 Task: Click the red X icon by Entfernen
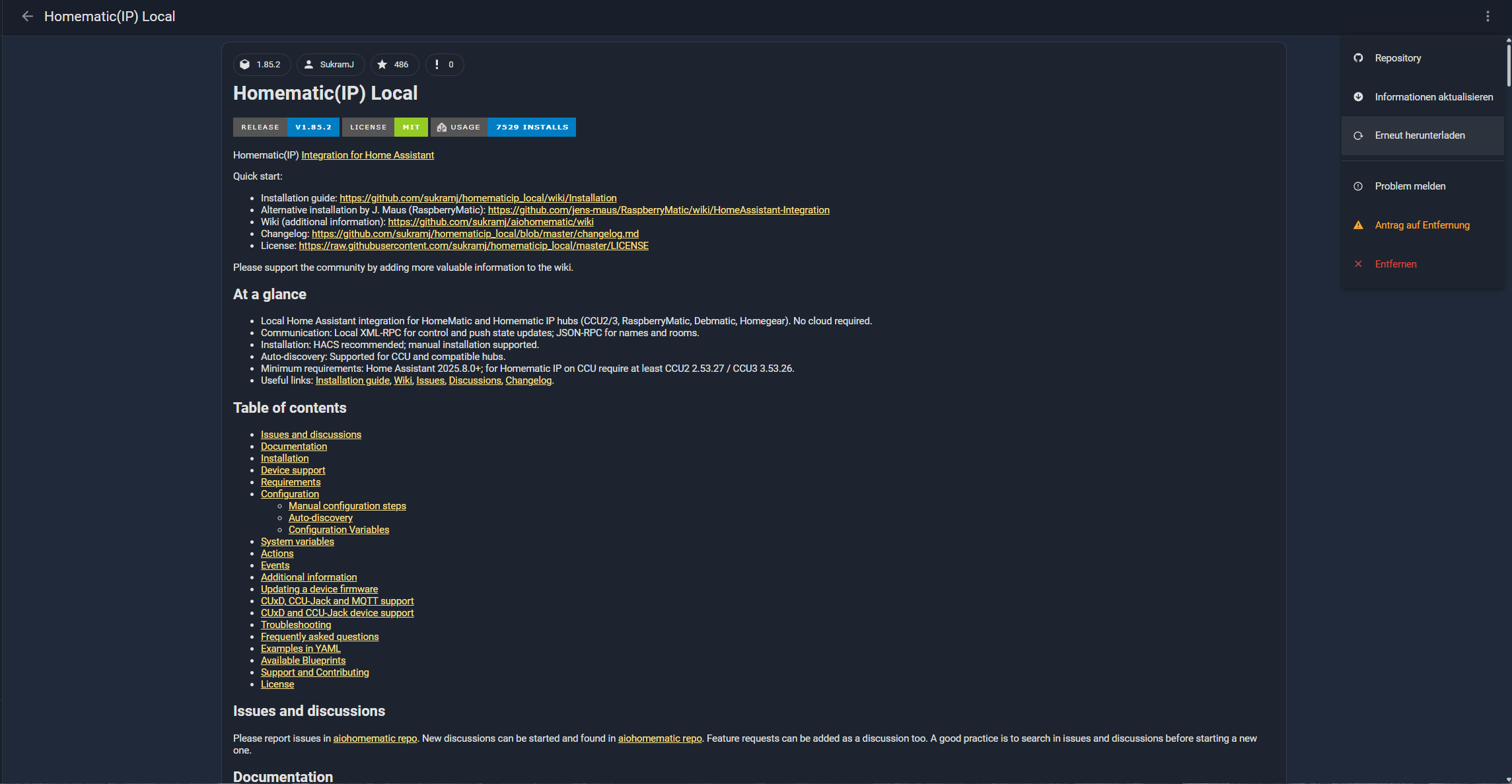pos(1358,264)
